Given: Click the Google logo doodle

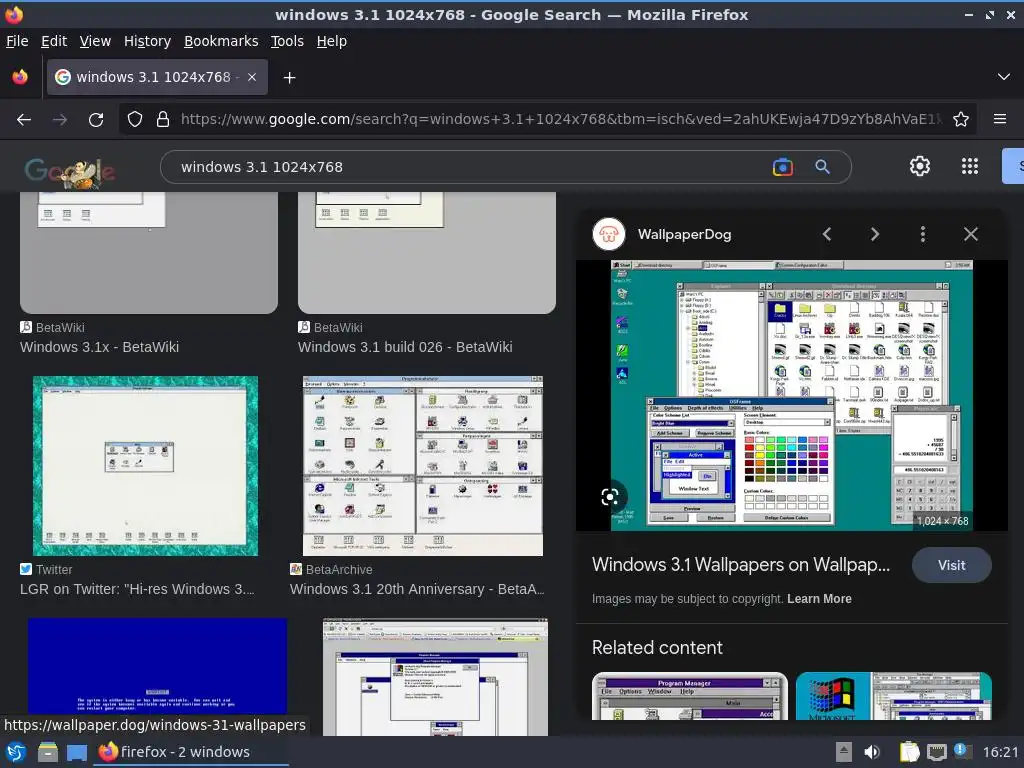Looking at the screenshot, I should [x=70, y=171].
